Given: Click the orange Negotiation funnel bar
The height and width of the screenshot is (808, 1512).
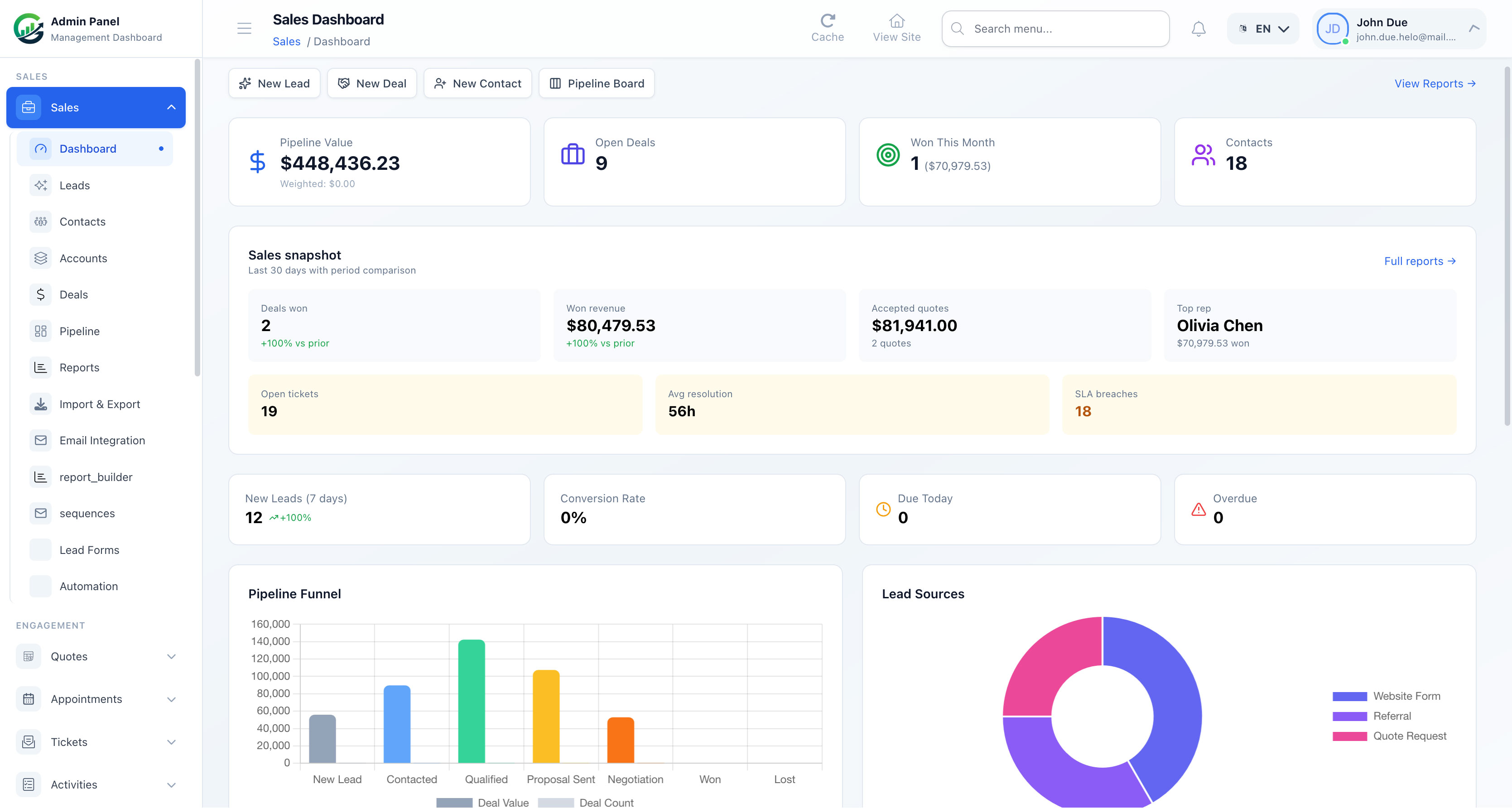Looking at the screenshot, I should click(x=621, y=740).
